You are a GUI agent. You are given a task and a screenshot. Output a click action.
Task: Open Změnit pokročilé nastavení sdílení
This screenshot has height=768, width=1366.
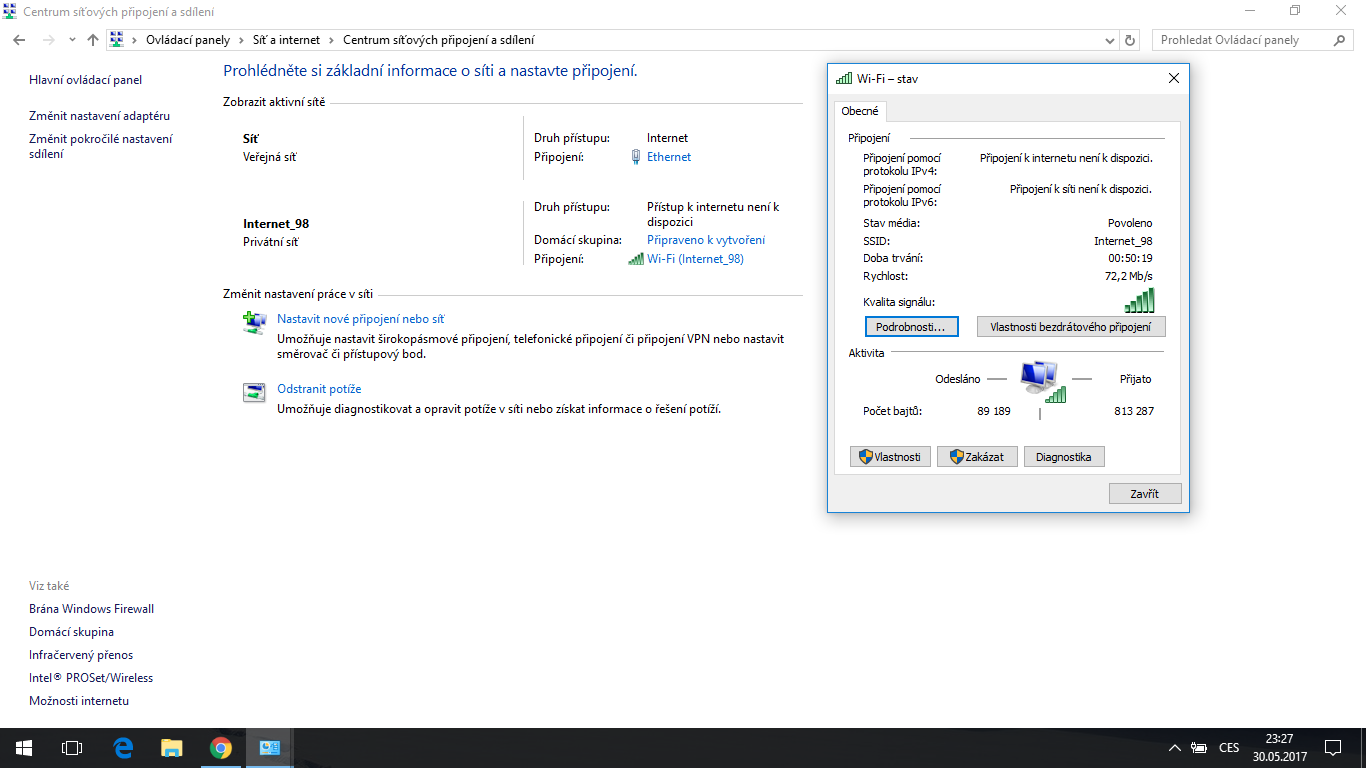coord(101,147)
